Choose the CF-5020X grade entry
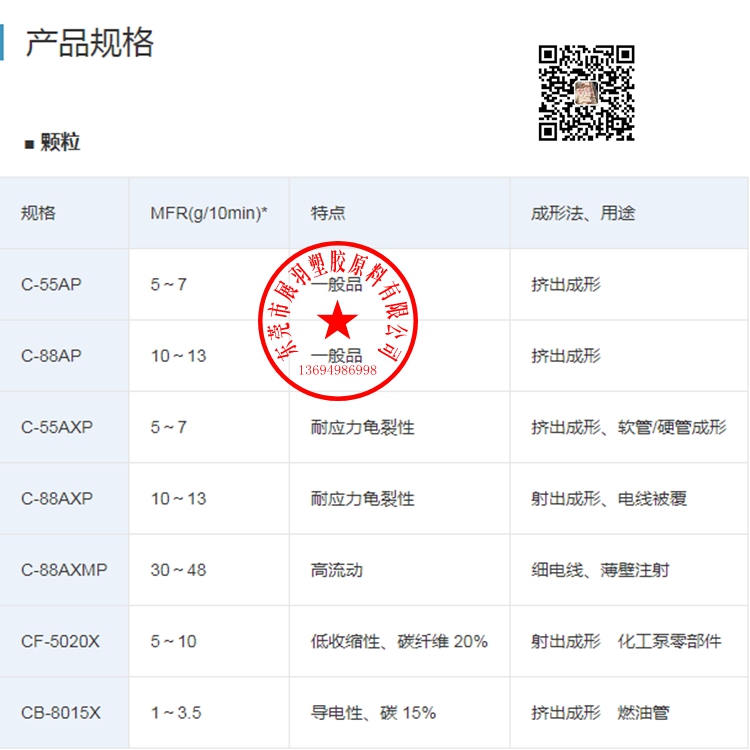The height and width of the screenshot is (750, 750). click(60, 641)
